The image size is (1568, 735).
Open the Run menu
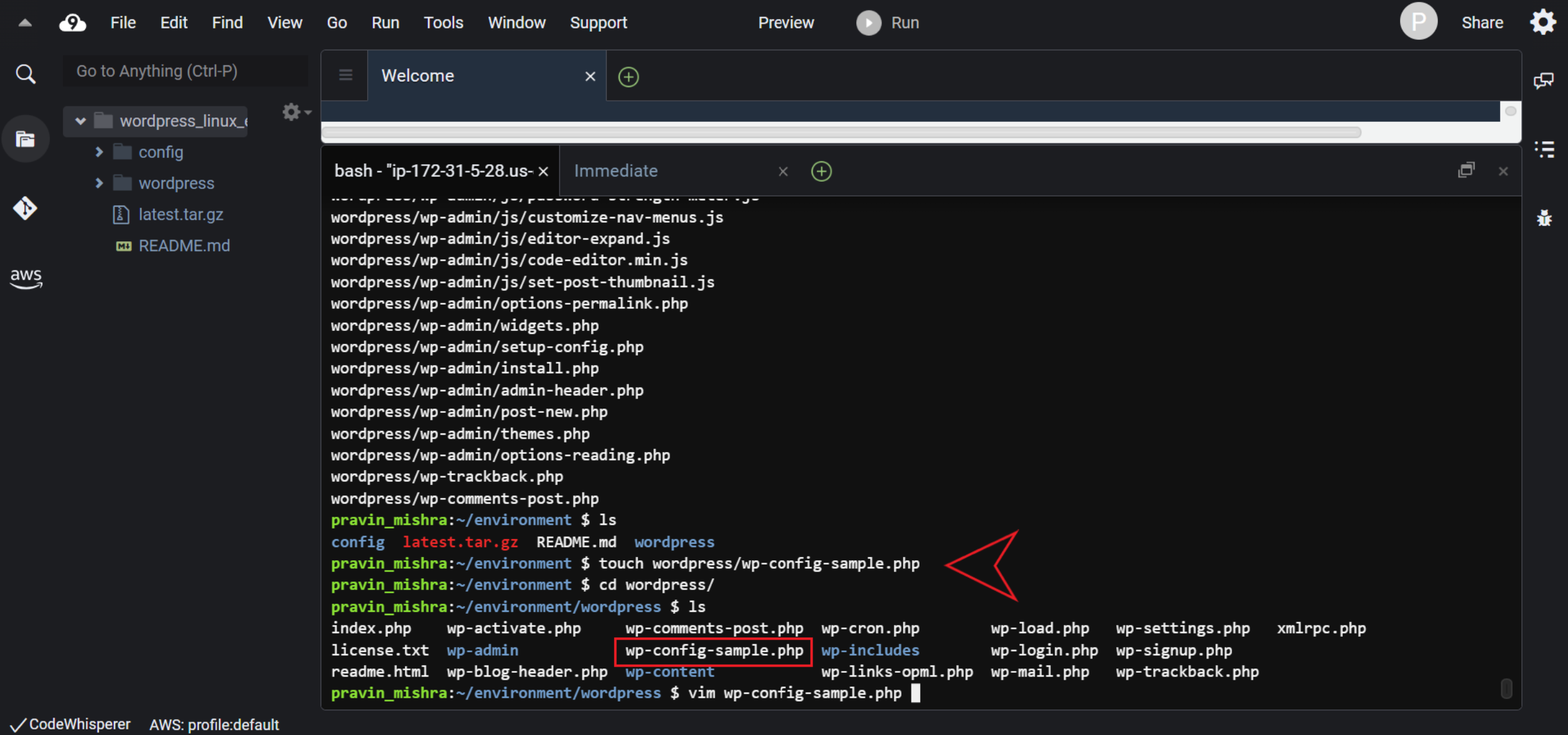point(385,23)
